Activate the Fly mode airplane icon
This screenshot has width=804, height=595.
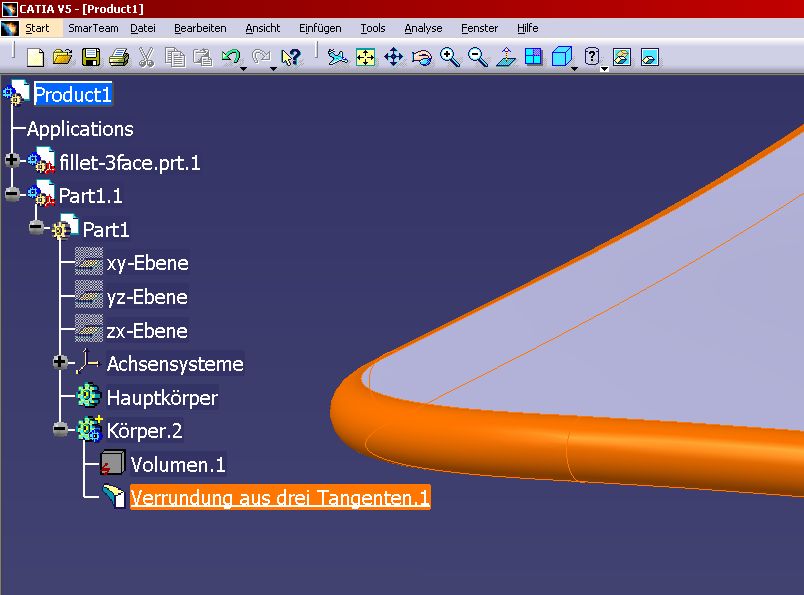[337, 57]
